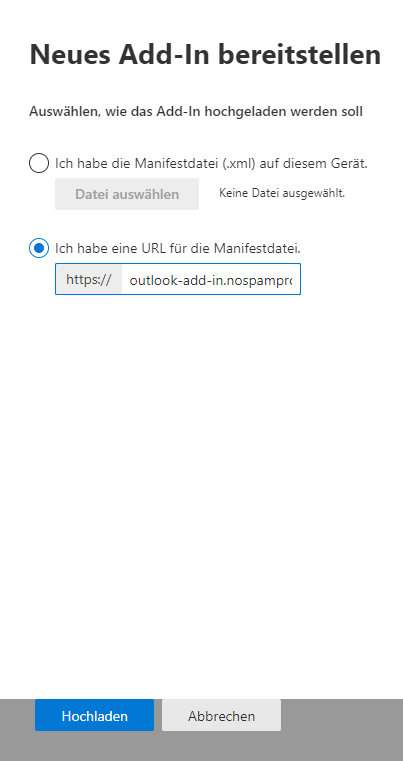
Task: Choose the upload-from-device option circle
Action: [x=39, y=163]
